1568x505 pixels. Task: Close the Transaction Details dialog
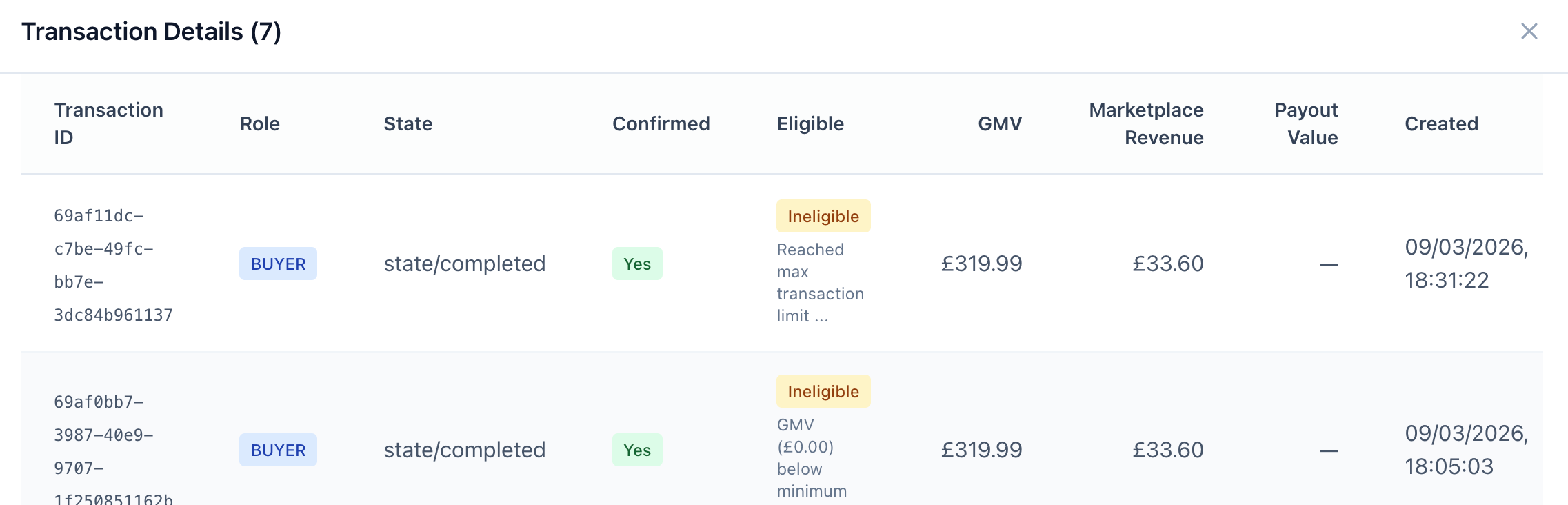[1529, 31]
